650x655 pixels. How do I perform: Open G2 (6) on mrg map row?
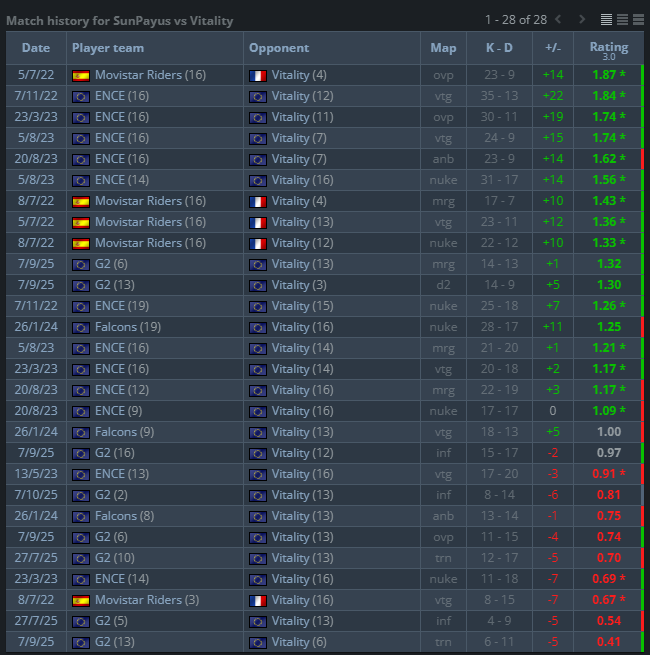111,264
